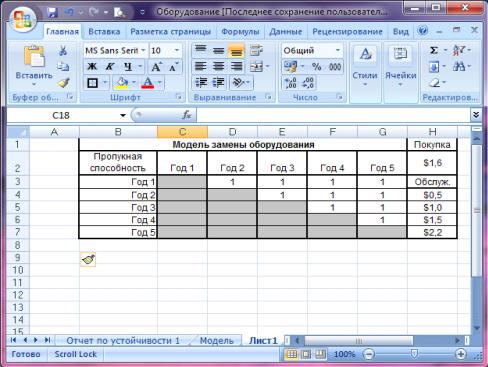Insert function with fx button

click(187, 115)
